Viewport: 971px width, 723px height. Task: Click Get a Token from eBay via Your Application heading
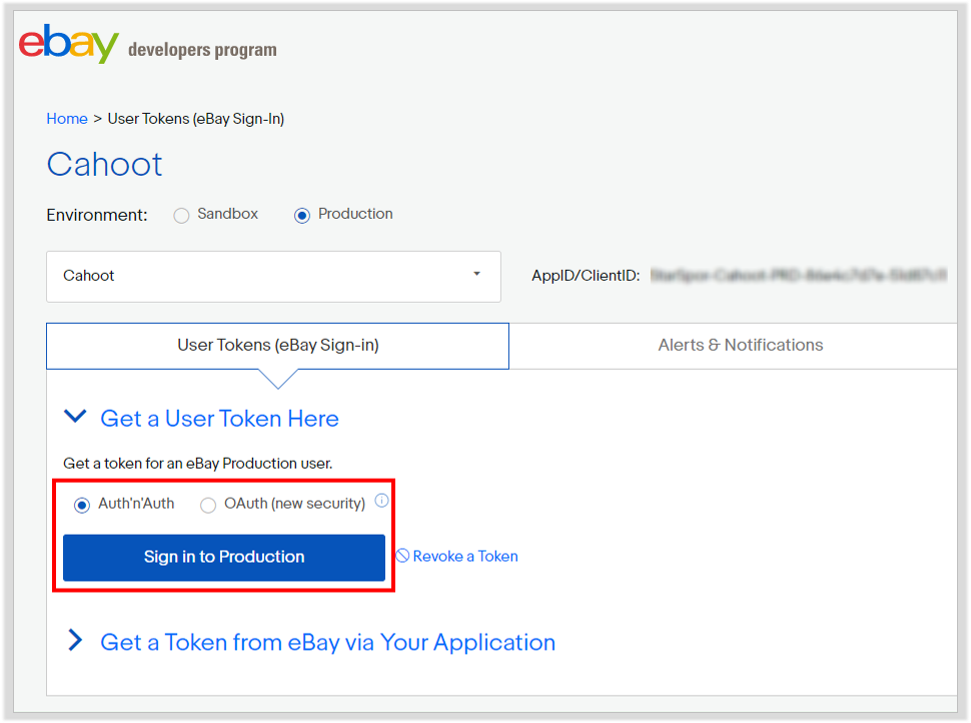click(x=328, y=643)
